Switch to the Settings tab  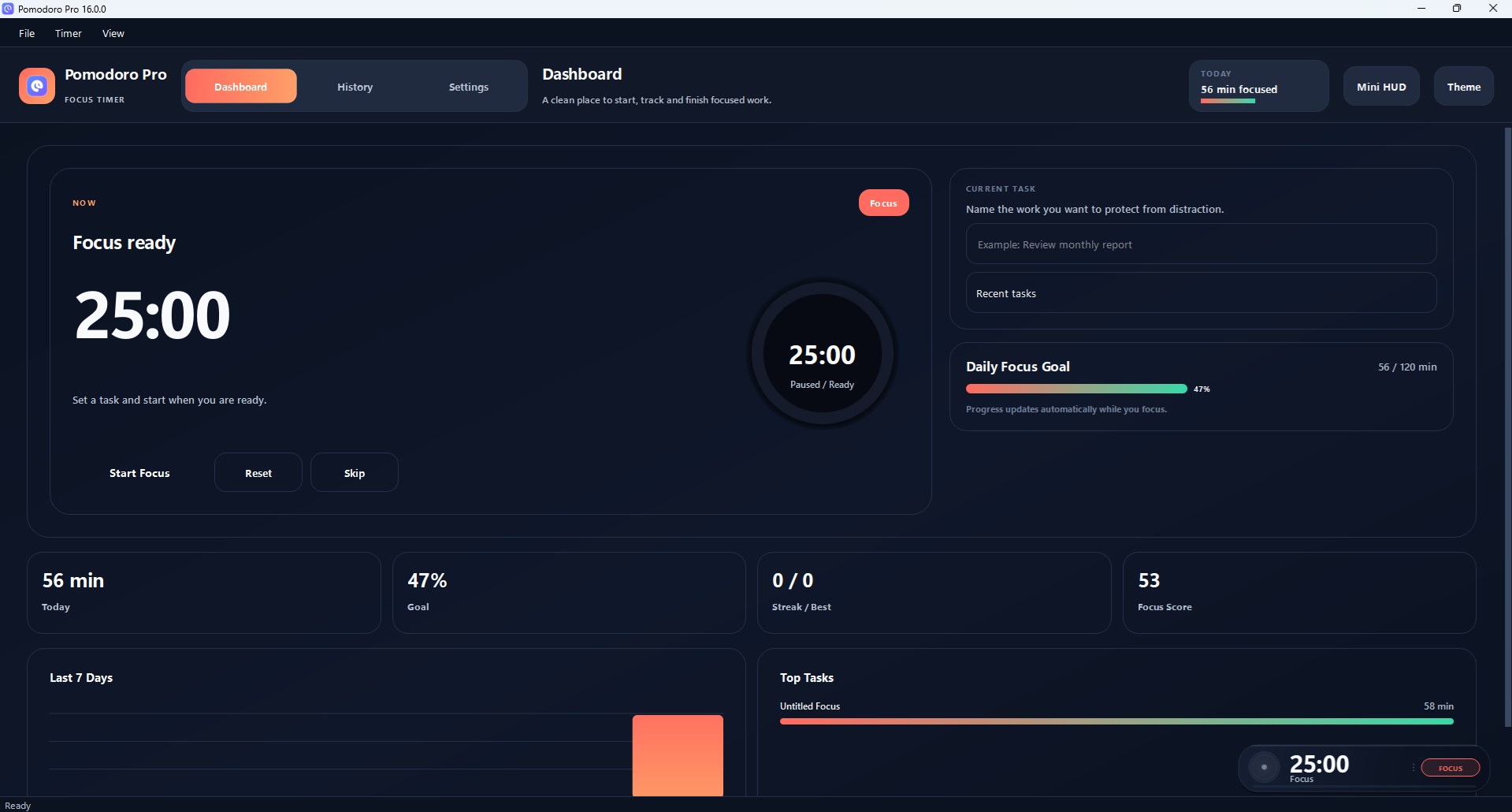coord(469,87)
